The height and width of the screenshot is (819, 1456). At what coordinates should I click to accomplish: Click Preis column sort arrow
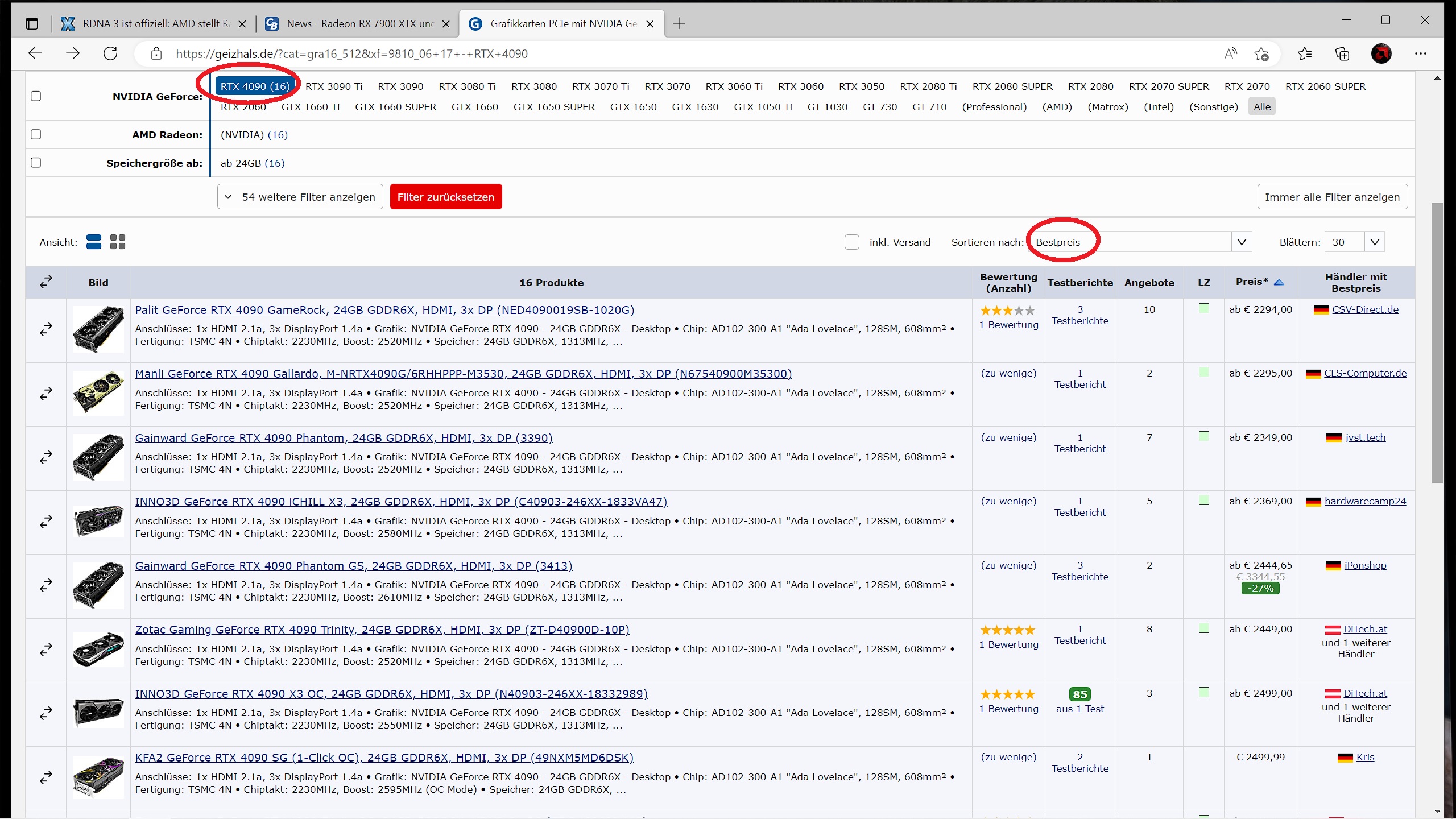[x=1279, y=282]
